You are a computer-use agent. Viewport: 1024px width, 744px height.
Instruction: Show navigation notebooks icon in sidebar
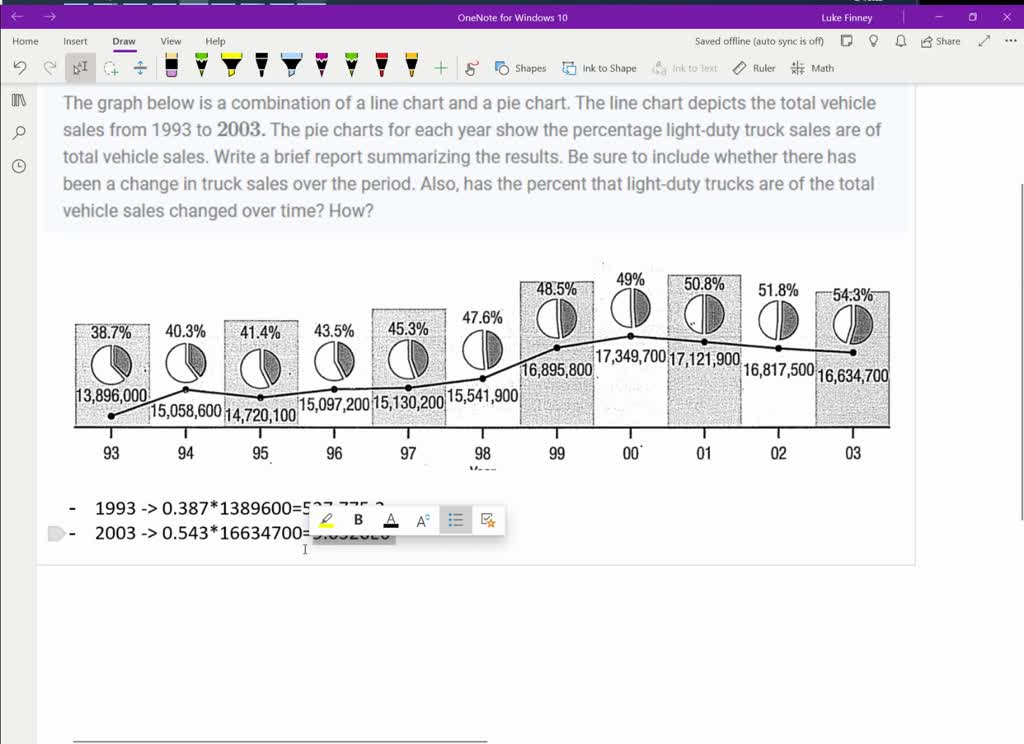pos(18,100)
